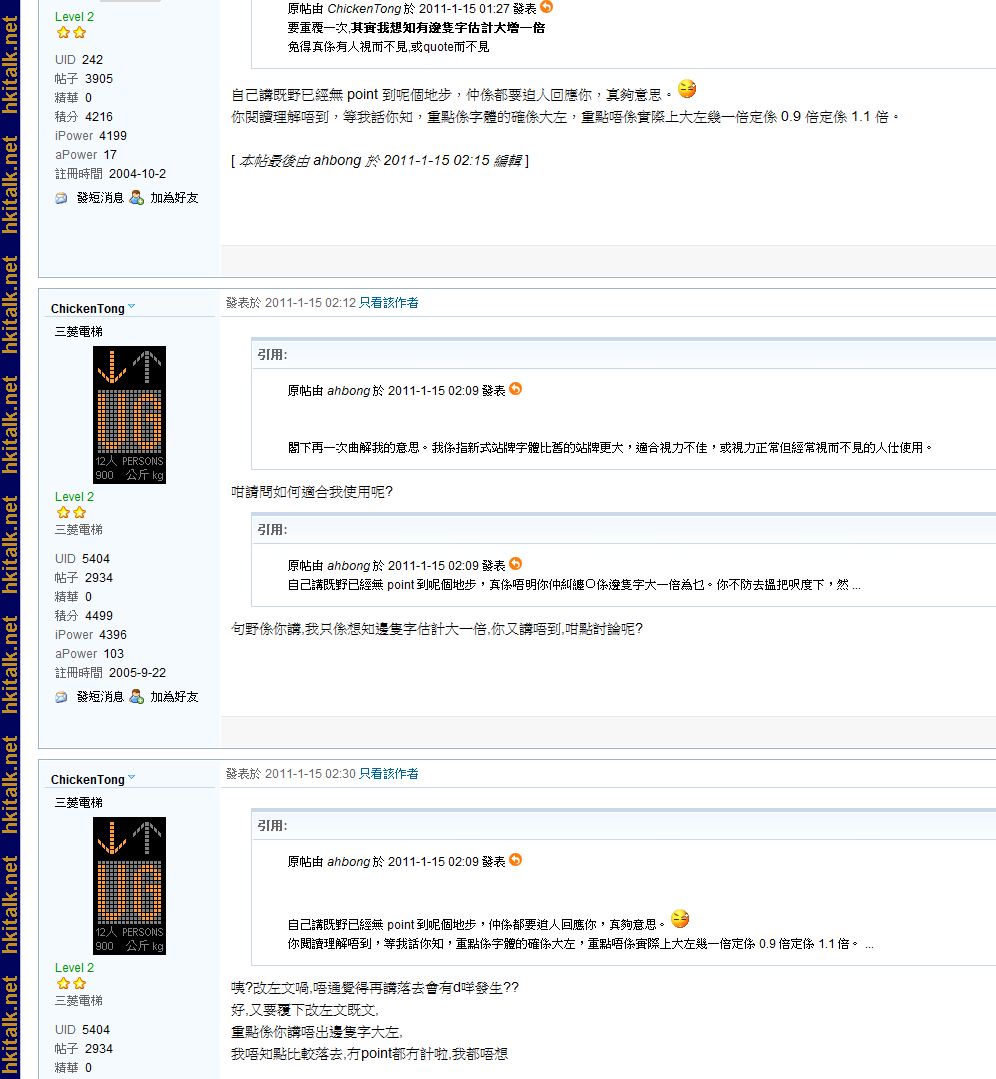The width and height of the screenshot is (996, 1079).
Task: Click 只看該作者 in the 02:30 post
Action: (x=389, y=774)
